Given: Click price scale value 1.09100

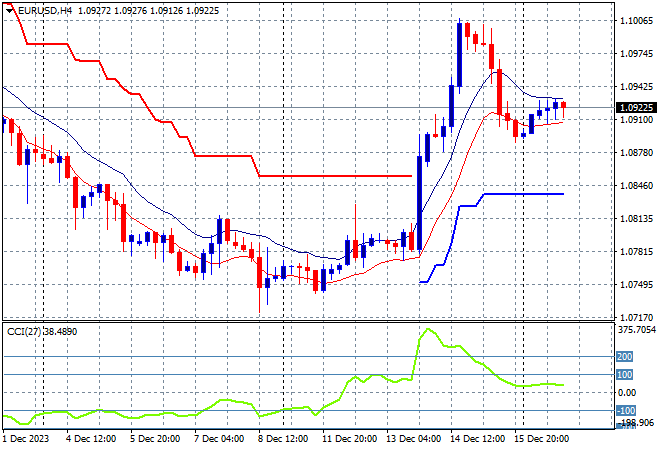Looking at the screenshot, I should pyautogui.click(x=637, y=120).
